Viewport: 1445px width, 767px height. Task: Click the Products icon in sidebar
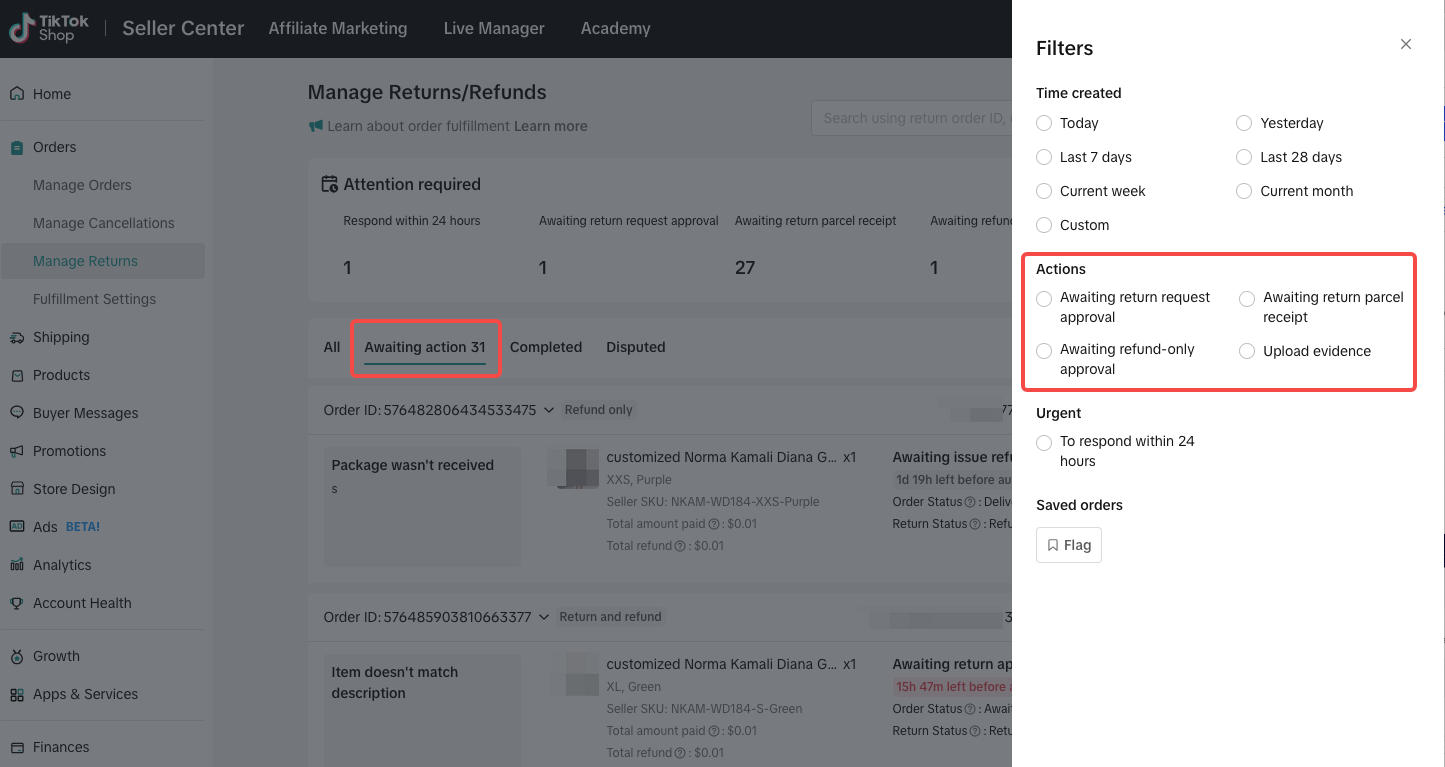tap(17, 375)
